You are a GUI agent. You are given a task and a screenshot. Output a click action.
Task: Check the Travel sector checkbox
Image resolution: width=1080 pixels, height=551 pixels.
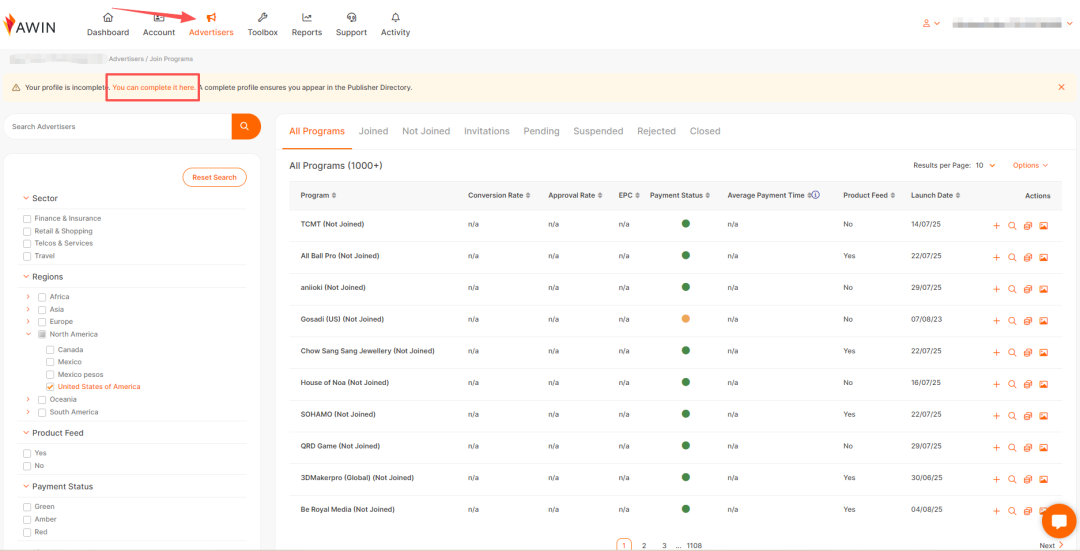coord(27,256)
